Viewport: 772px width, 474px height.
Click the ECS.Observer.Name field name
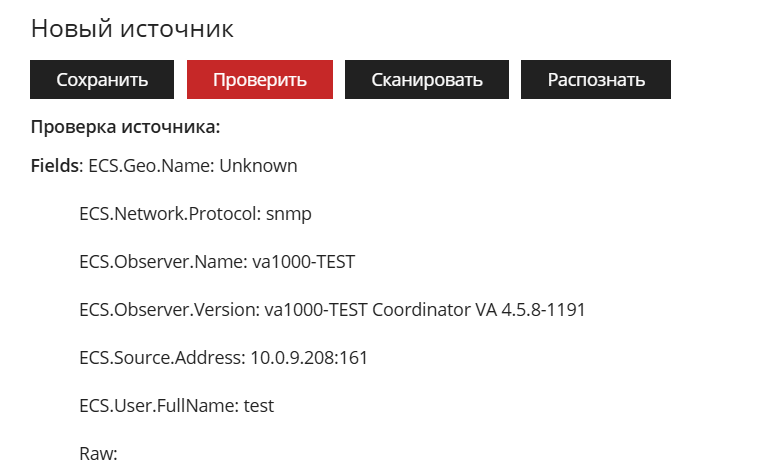[x=163, y=262]
